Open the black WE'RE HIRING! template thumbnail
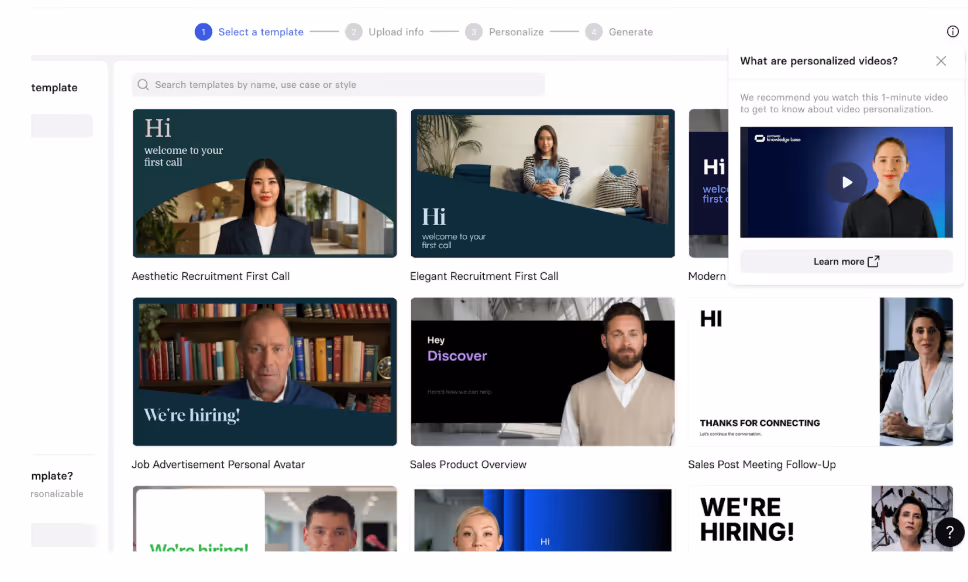 [x=820, y=518]
